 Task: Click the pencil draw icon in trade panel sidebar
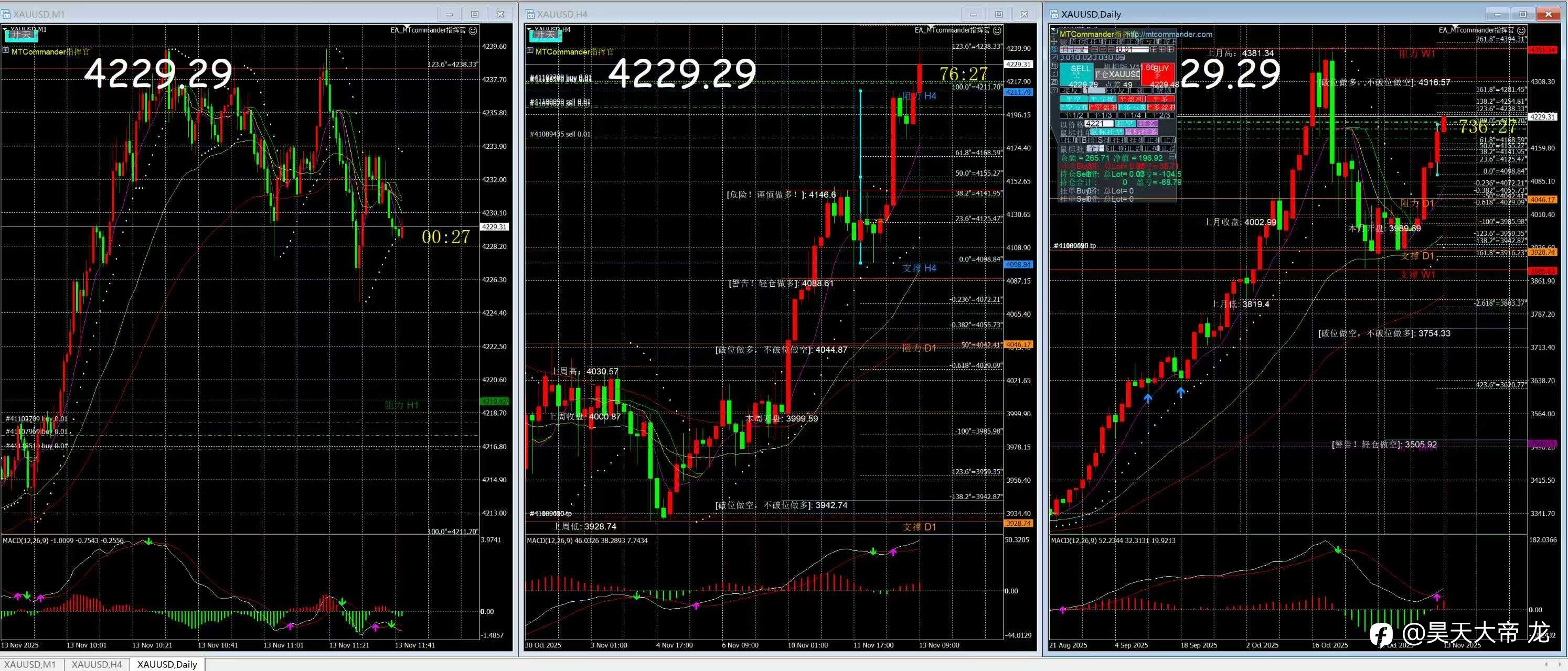[x=1054, y=57]
